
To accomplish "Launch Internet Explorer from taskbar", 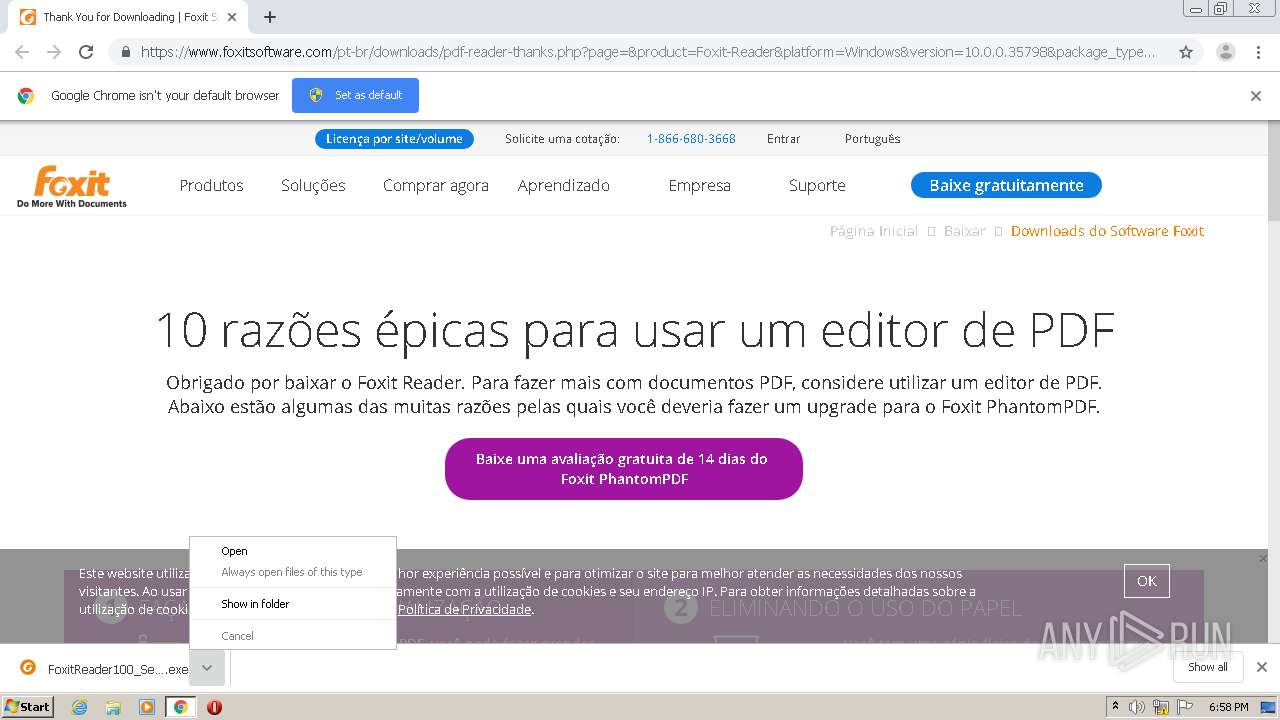I will (x=79, y=707).
